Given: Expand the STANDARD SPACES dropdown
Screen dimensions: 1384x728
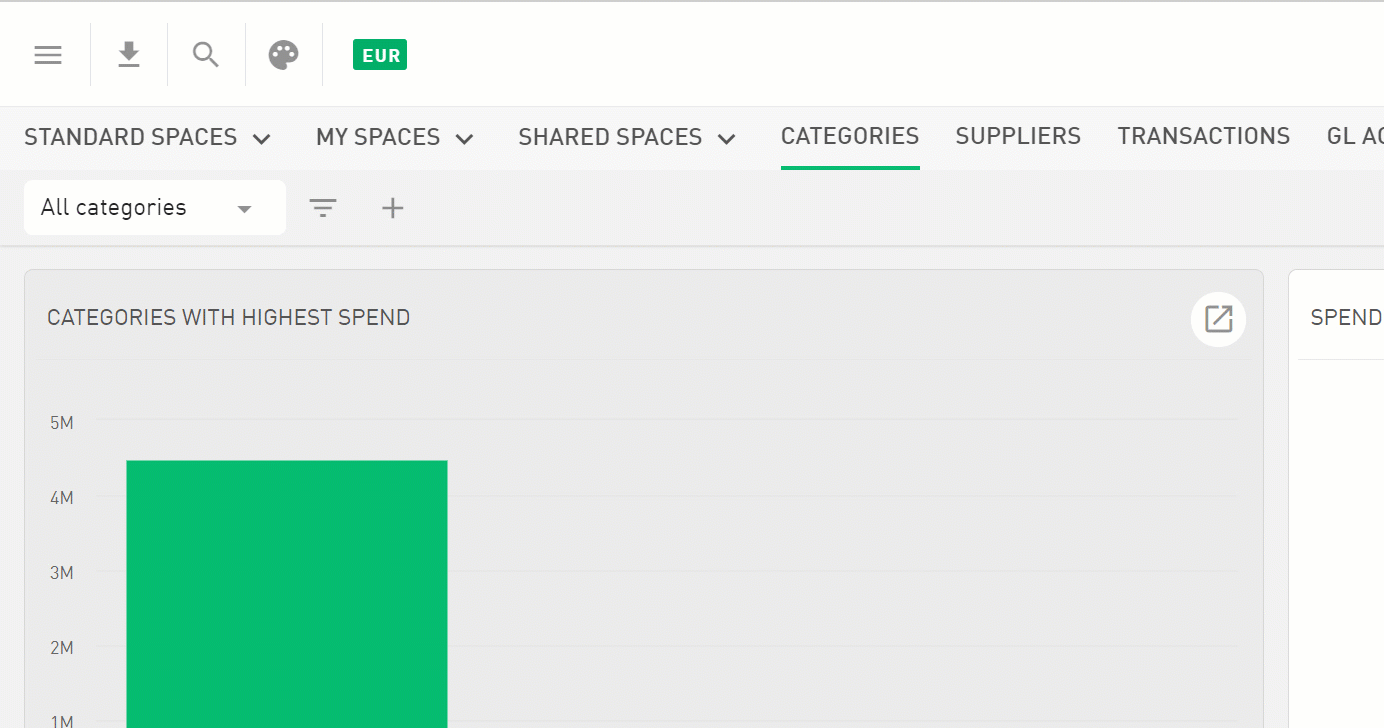Looking at the screenshot, I should coord(147,137).
